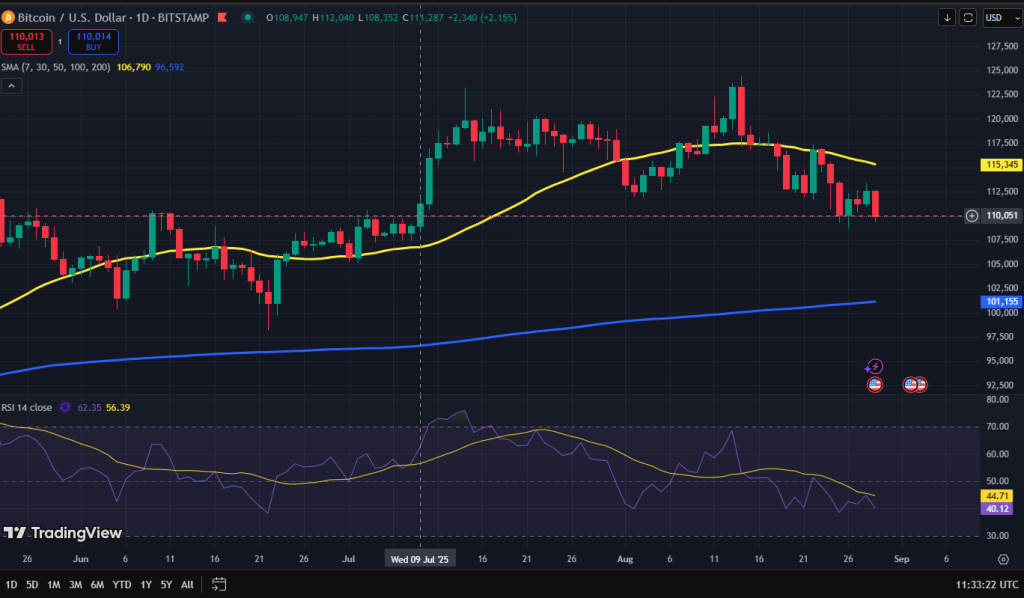This screenshot has width=1024, height=598.
Task: Switch to the YTD time range
Action: [121, 585]
